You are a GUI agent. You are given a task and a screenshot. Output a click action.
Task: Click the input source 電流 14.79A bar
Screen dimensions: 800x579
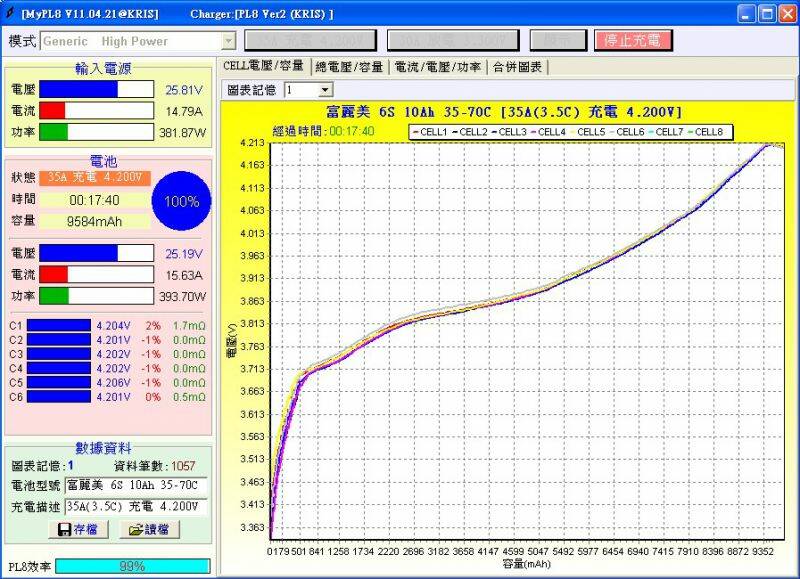(96, 111)
